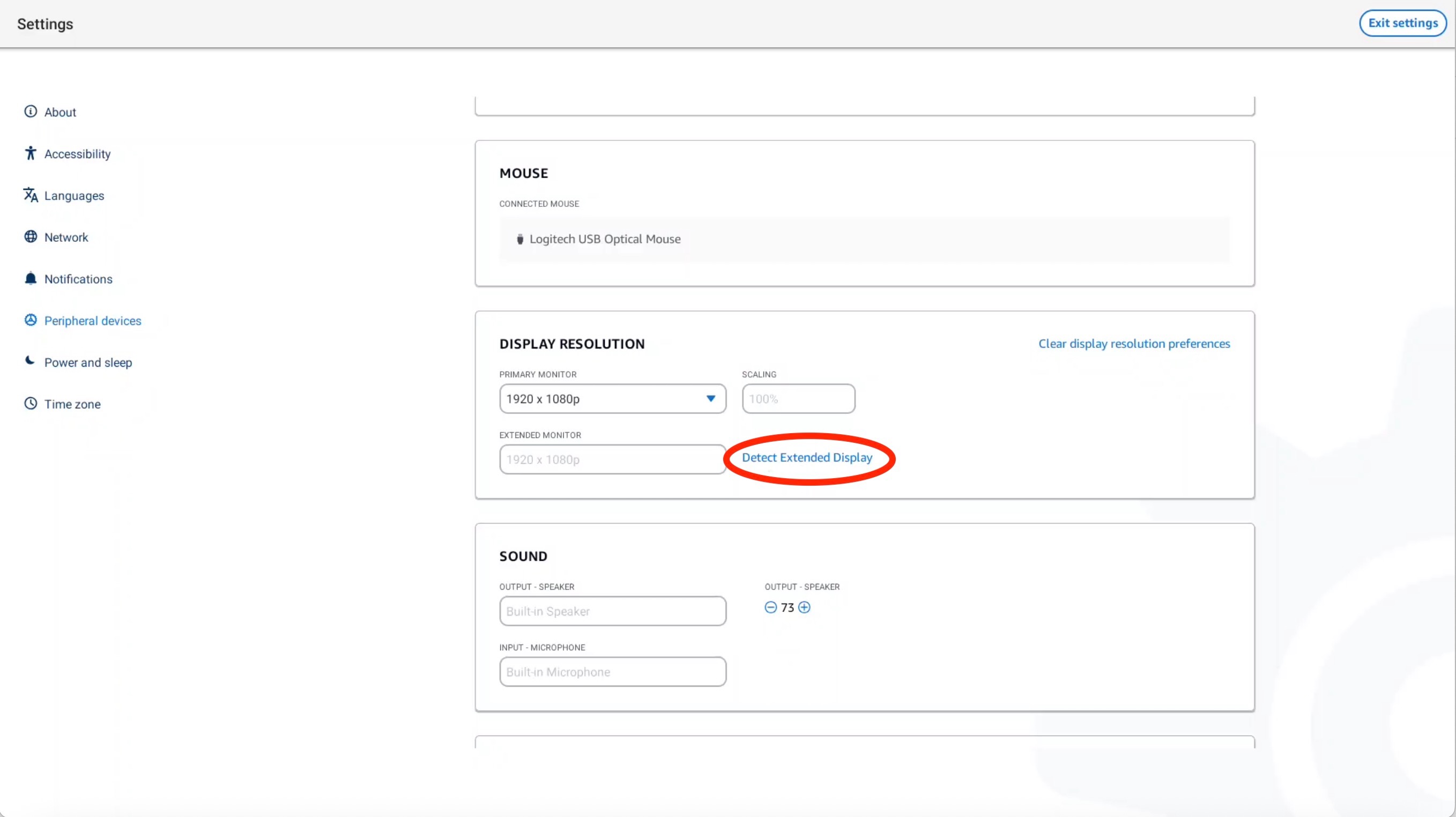Click the Time zone clock icon
Viewport: 1456px width, 817px height.
click(30, 403)
